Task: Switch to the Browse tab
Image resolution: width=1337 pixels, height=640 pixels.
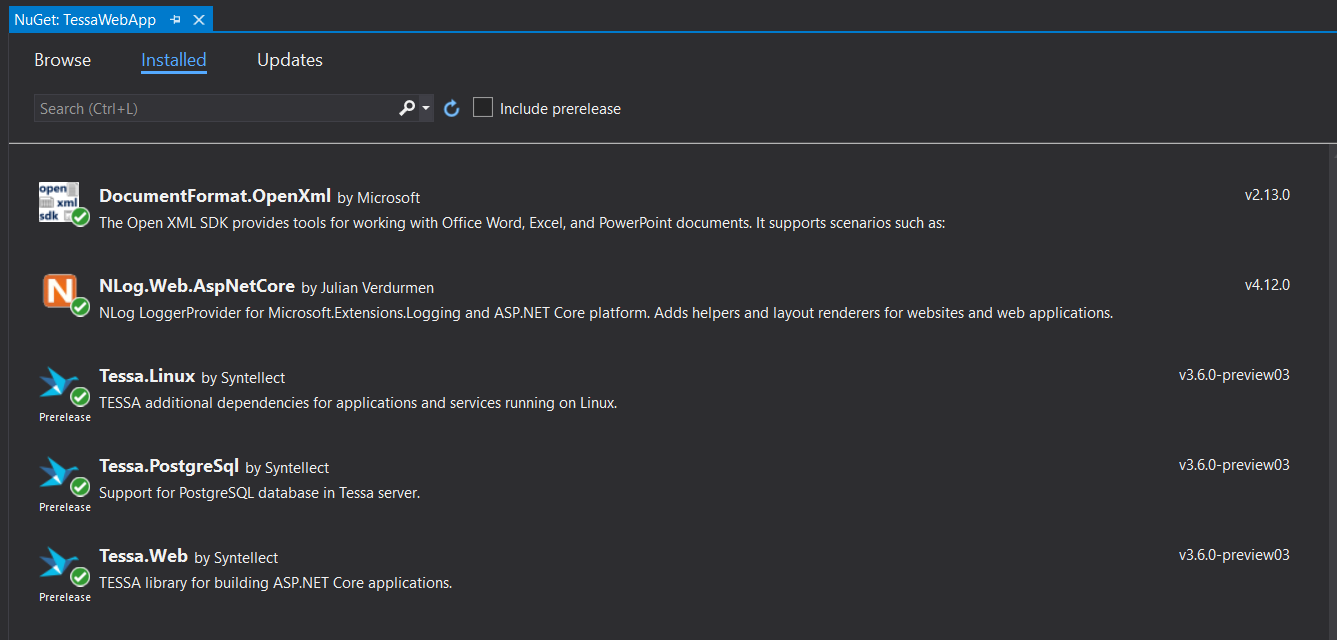Action: [62, 60]
